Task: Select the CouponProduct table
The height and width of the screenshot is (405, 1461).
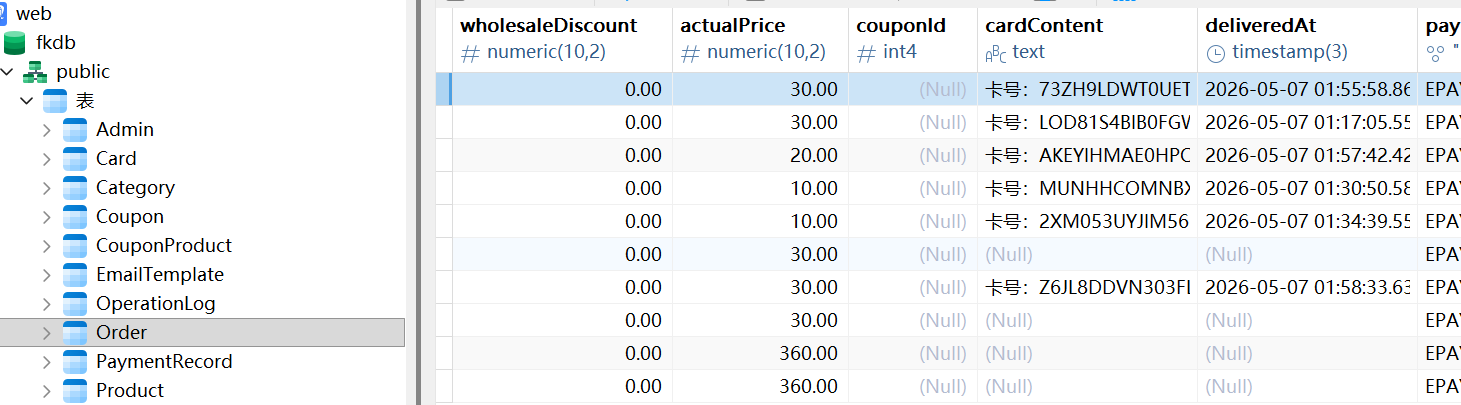Action: coord(163,246)
